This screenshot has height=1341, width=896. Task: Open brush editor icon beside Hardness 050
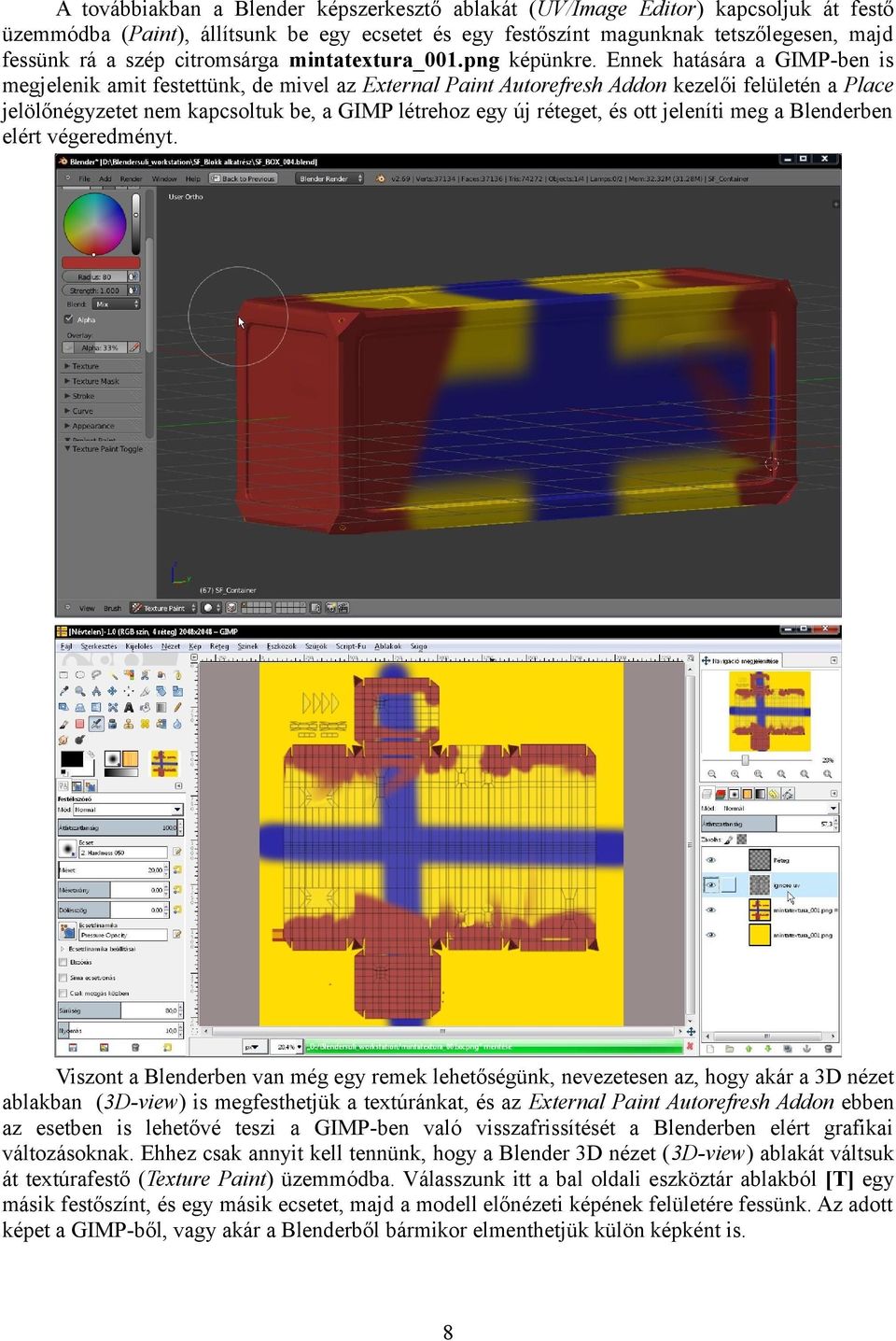pos(176,852)
